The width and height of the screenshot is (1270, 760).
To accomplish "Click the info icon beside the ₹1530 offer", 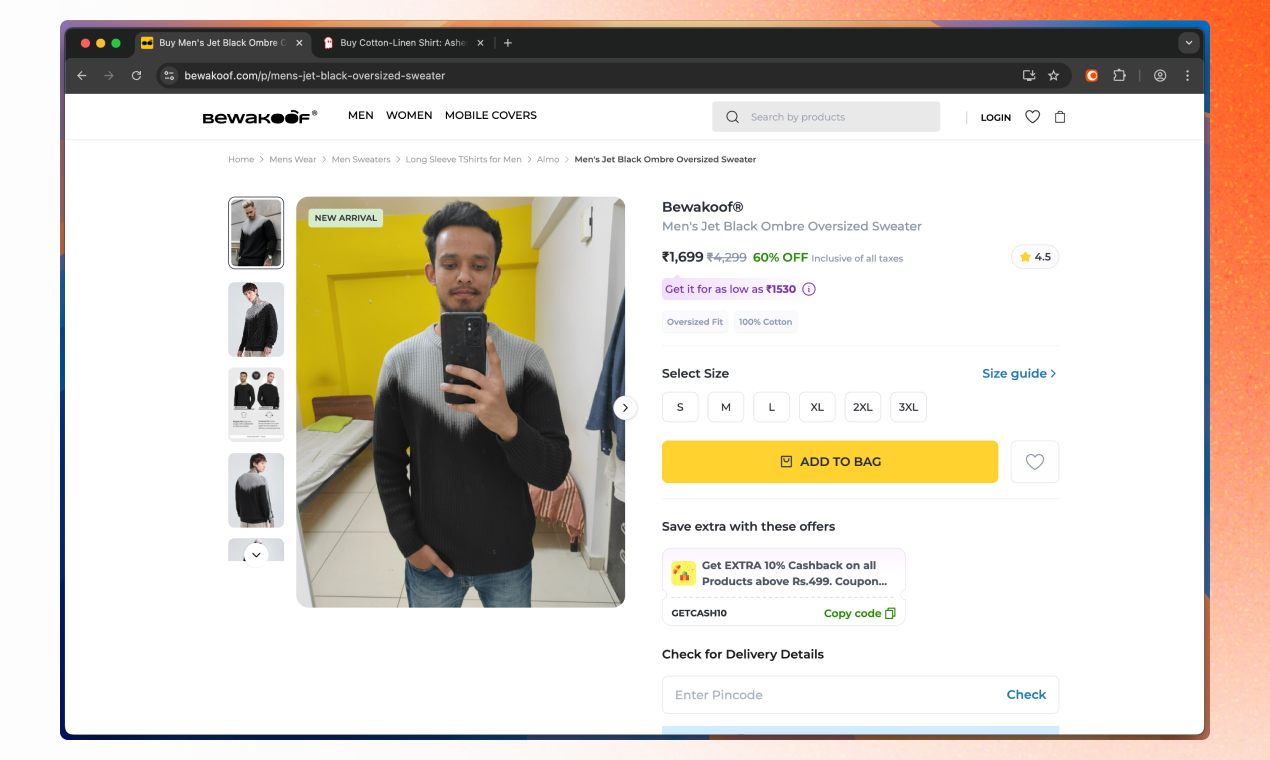I will pos(808,289).
